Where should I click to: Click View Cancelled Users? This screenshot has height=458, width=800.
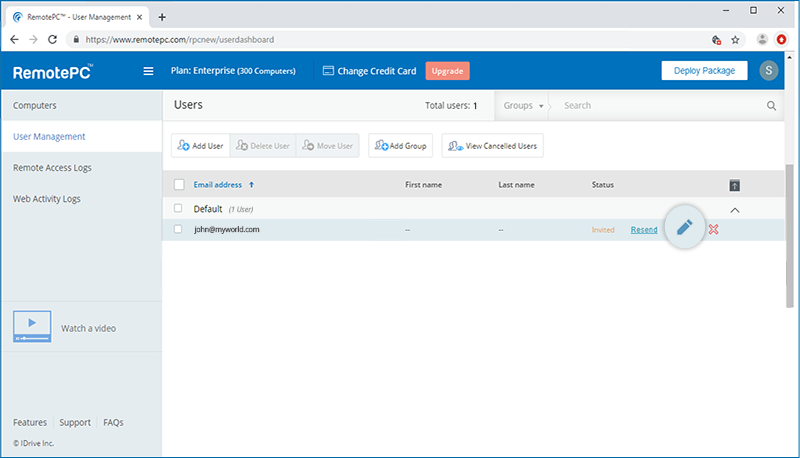[492, 146]
